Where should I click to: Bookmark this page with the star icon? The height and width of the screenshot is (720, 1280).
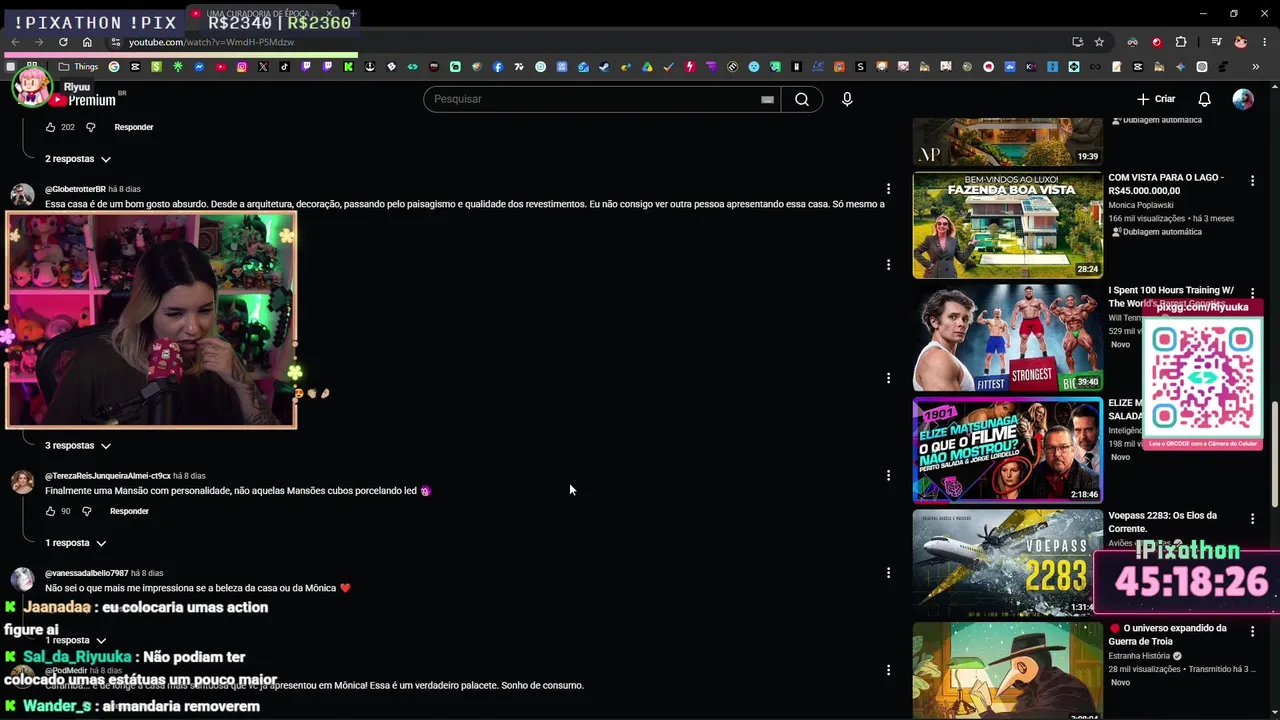tap(1099, 42)
